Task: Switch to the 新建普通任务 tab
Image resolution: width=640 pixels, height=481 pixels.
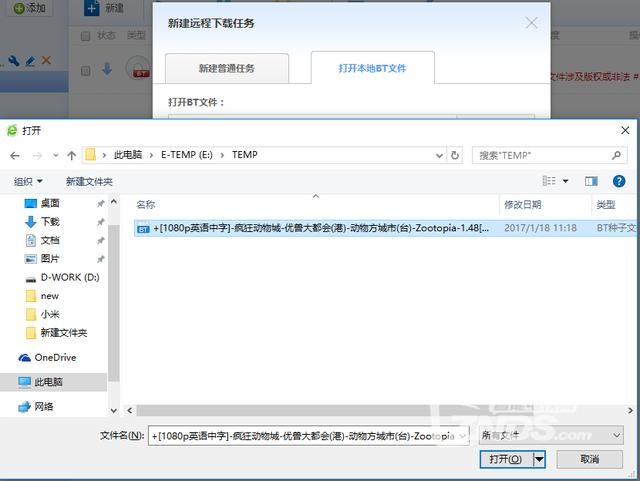Action: 226,68
